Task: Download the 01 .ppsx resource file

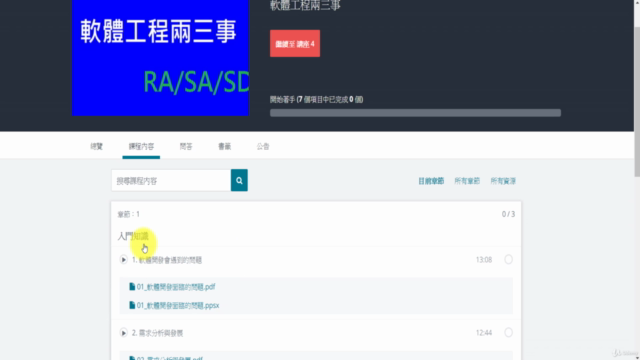Action: point(178,305)
